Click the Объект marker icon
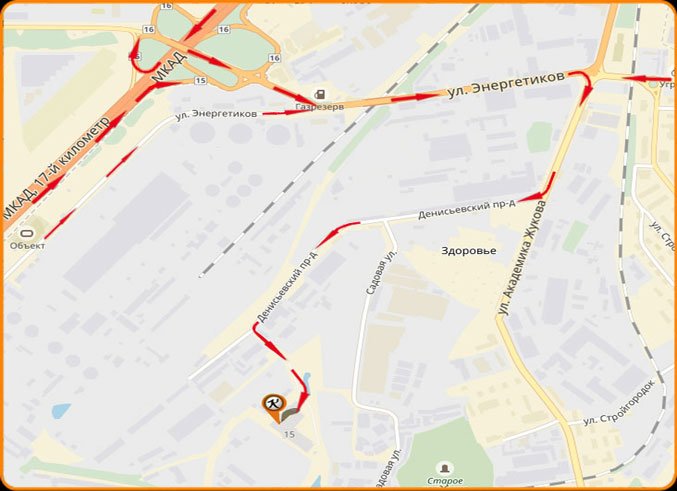 click(x=27, y=234)
